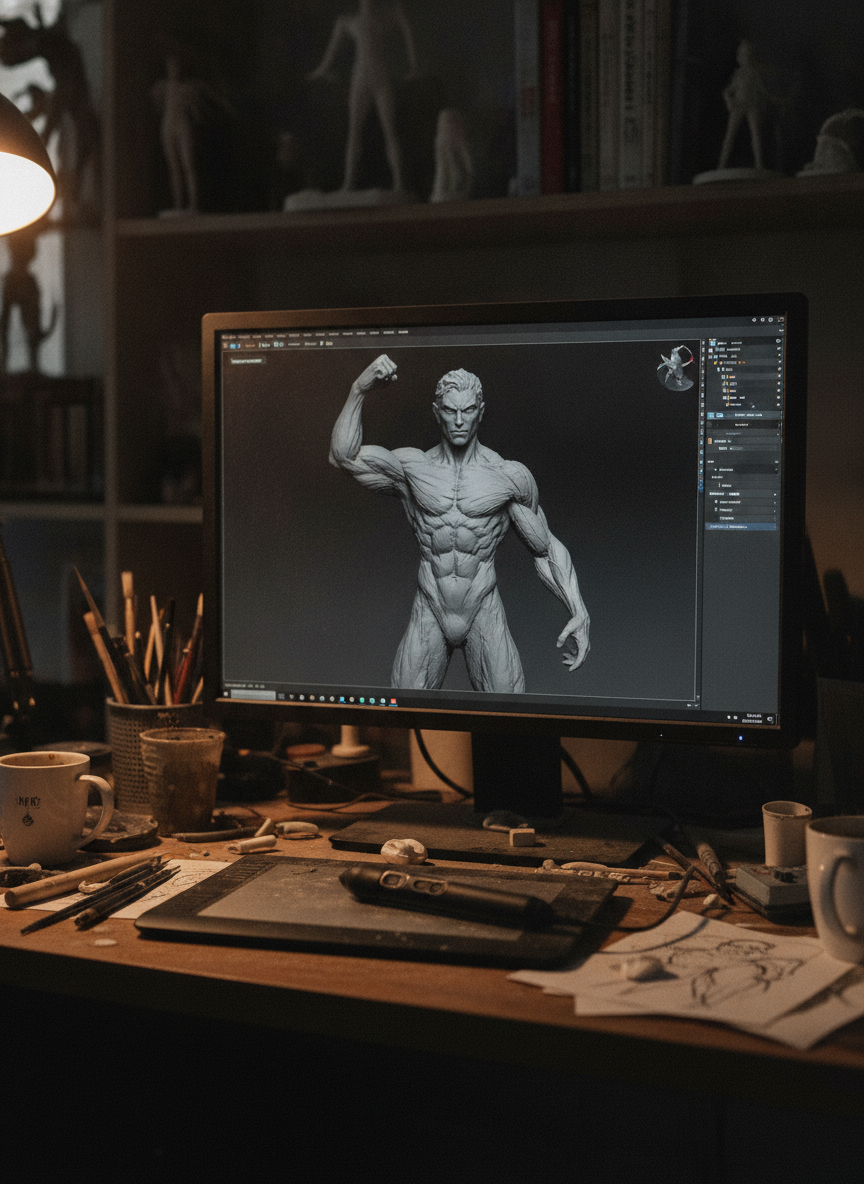This screenshot has width=864, height=1184.
Task: Open the notification icon beside the taskbar clock
Action: 770,719
